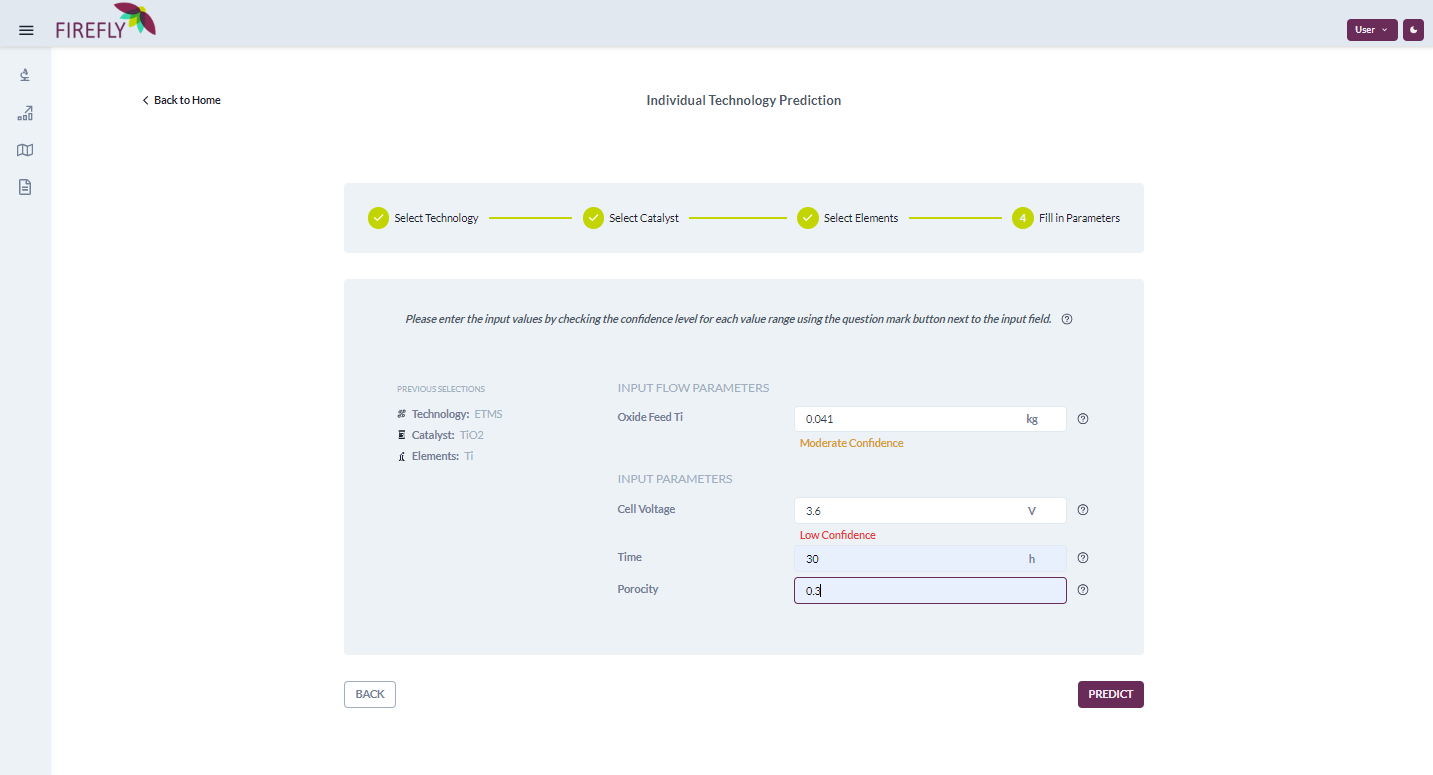Select the map icon in sidebar
Image resolution: width=1433 pixels, height=775 pixels.
point(25,150)
